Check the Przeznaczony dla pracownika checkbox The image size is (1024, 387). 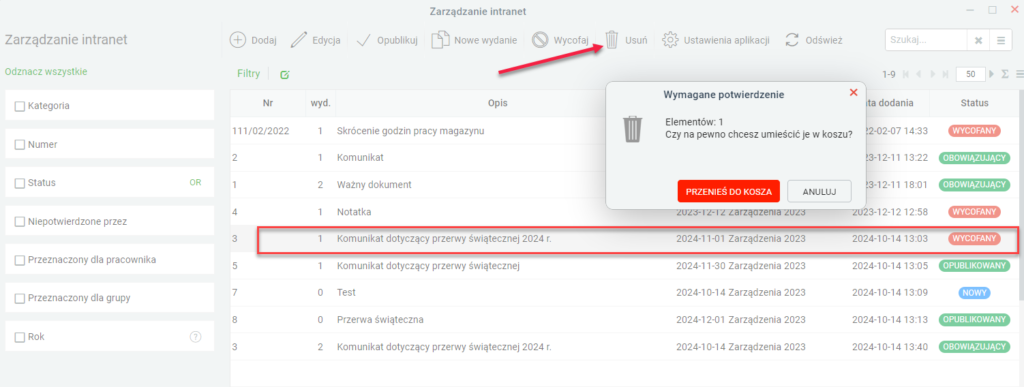tap(20, 260)
